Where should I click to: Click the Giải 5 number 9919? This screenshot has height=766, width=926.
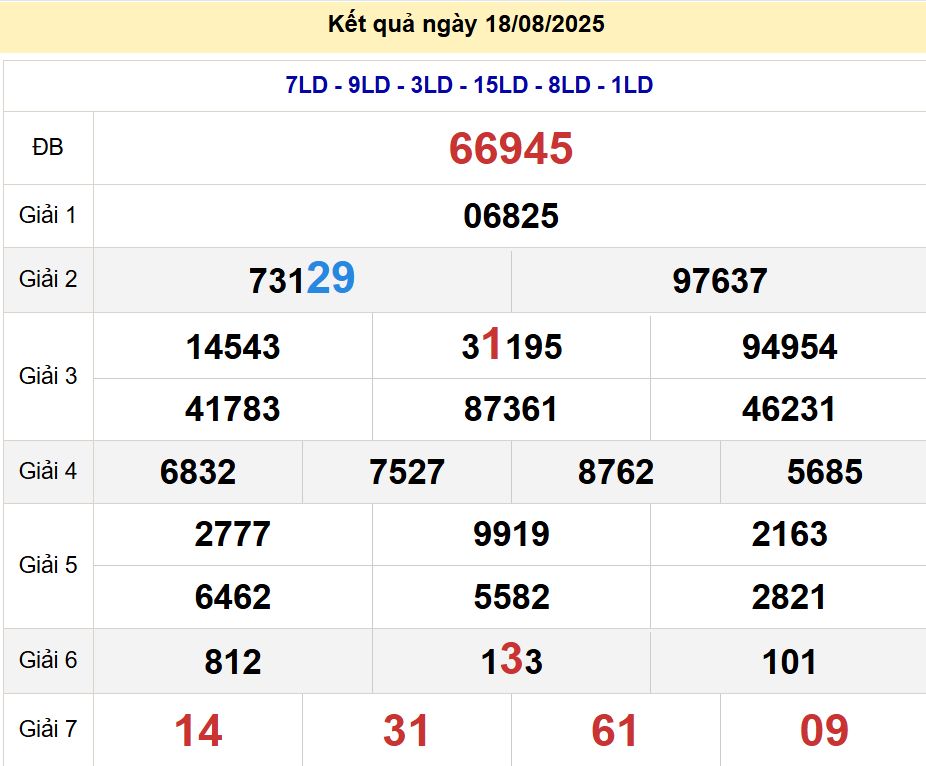511,534
